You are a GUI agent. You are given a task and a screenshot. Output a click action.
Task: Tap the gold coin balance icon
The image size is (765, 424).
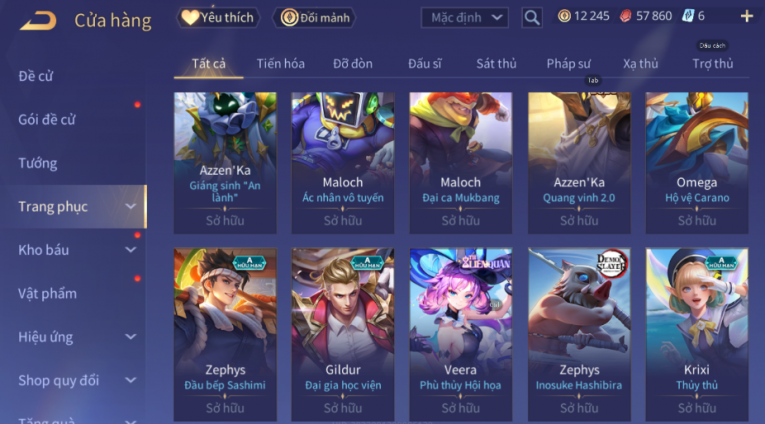click(x=564, y=17)
